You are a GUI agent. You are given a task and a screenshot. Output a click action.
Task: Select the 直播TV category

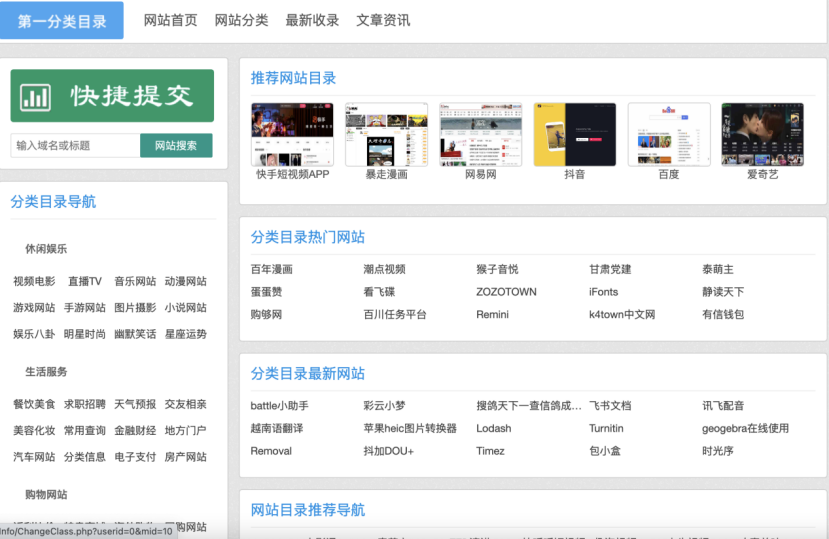click(85, 281)
